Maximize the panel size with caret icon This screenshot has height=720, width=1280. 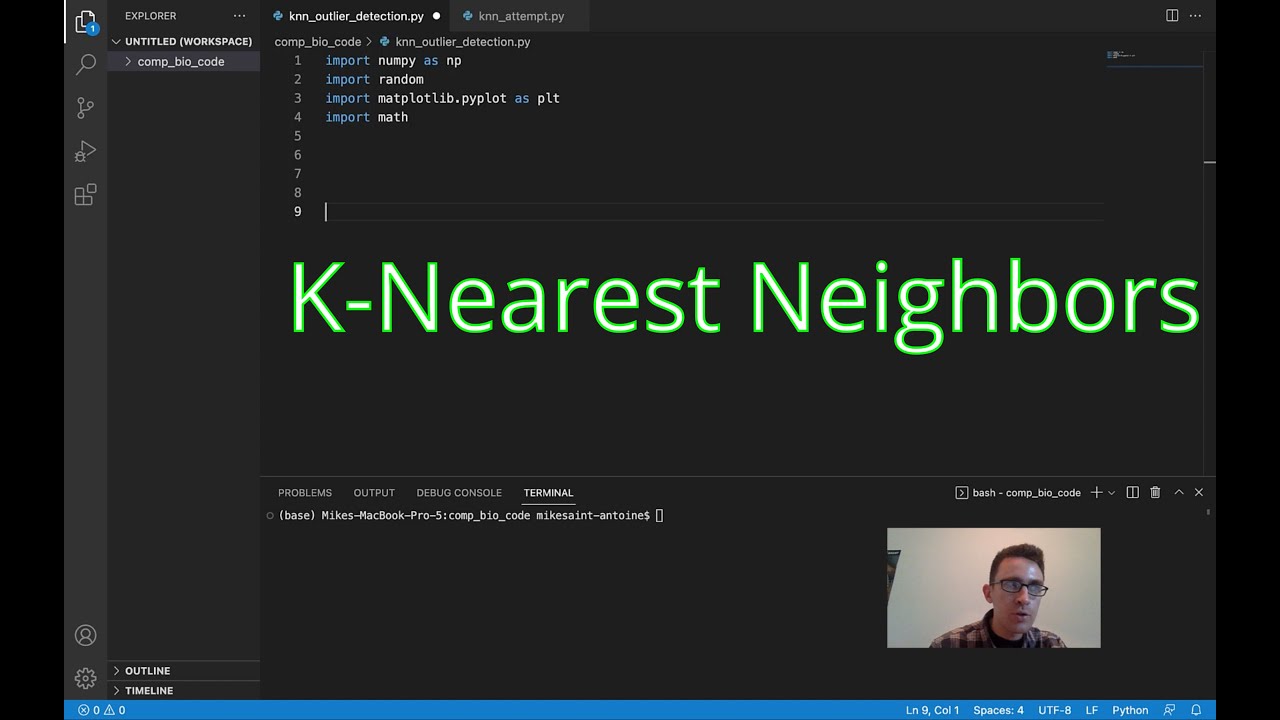click(x=1178, y=492)
